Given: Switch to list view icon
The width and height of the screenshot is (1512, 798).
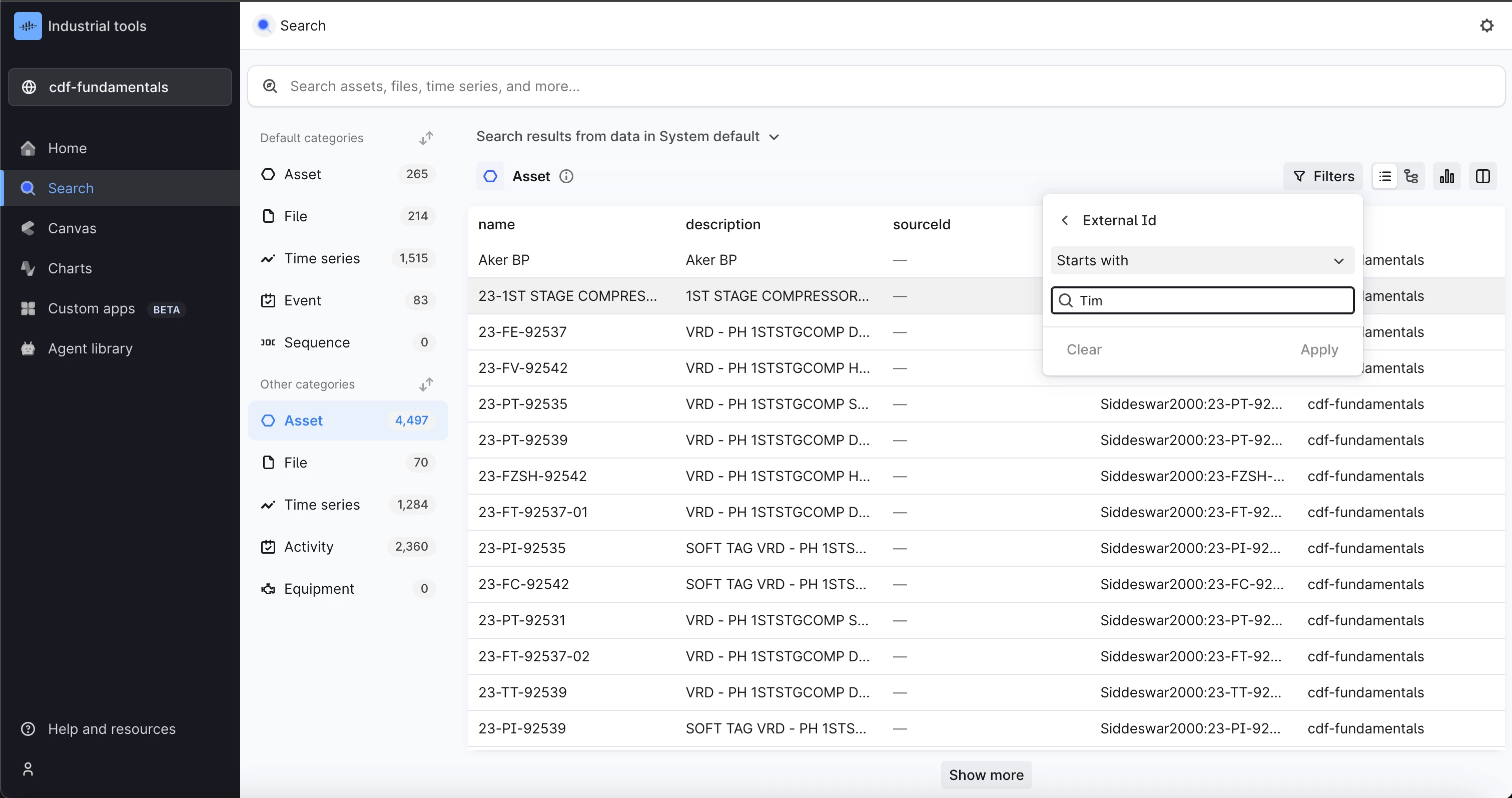Looking at the screenshot, I should pos(1384,176).
